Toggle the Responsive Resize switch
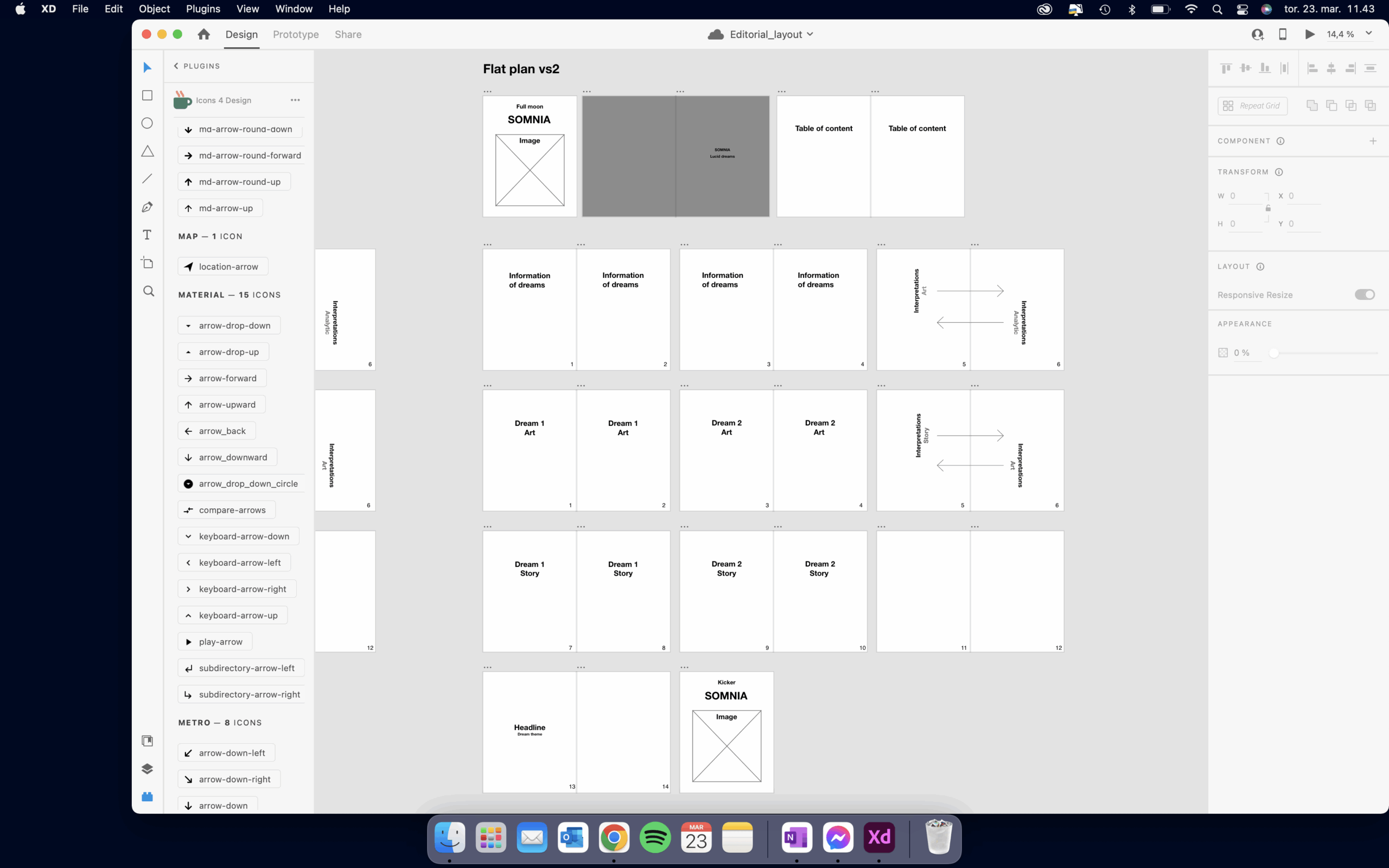Screen dimensions: 1389x868 coord(1365,295)
